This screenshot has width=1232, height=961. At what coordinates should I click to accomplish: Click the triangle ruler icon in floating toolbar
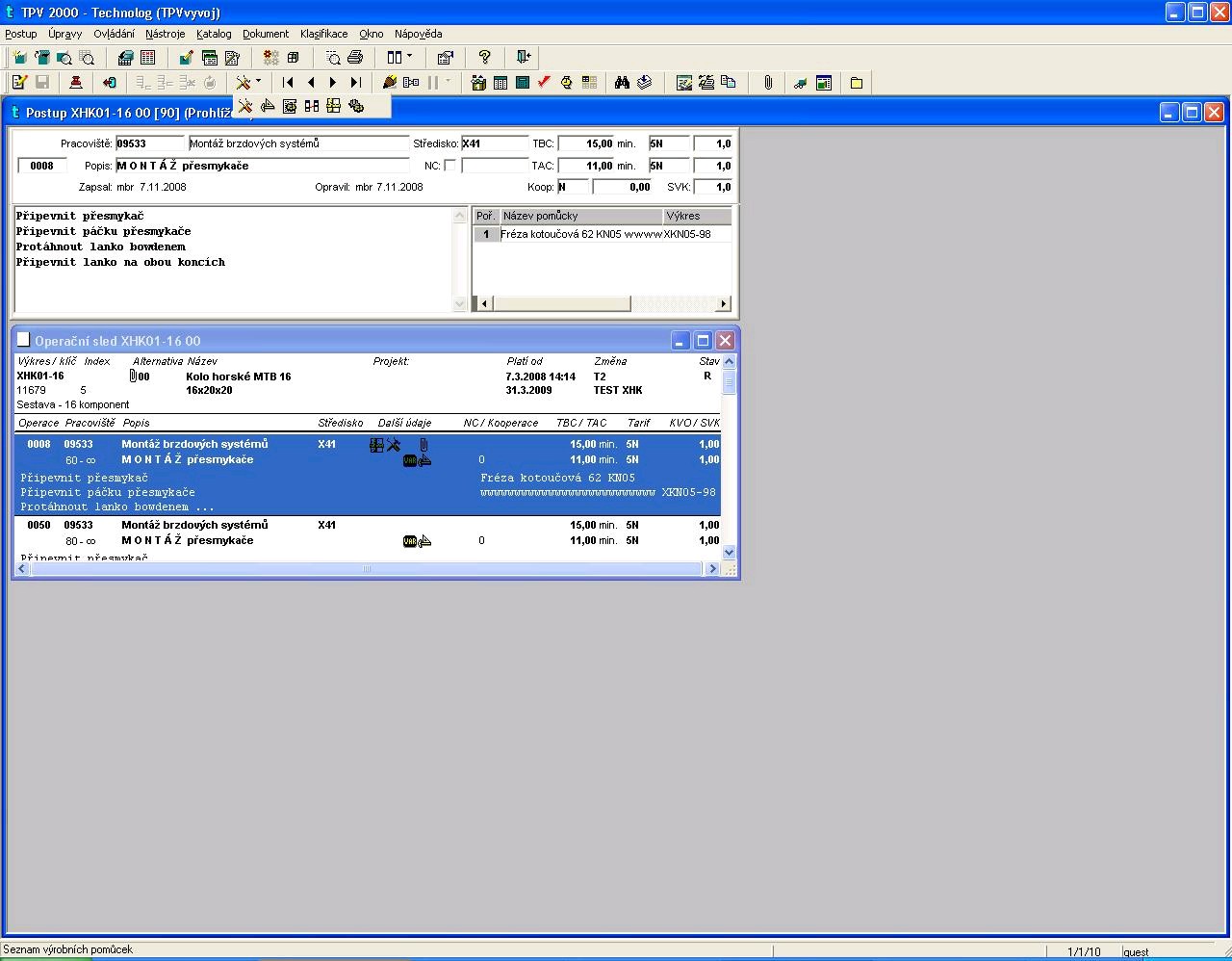coord(268,106)
